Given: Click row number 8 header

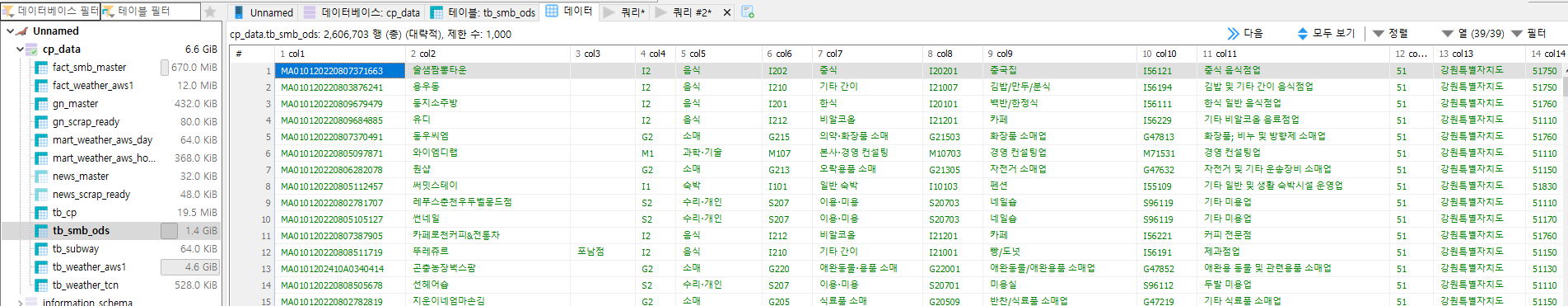Looking at the screenshot, I should [252, 186].
